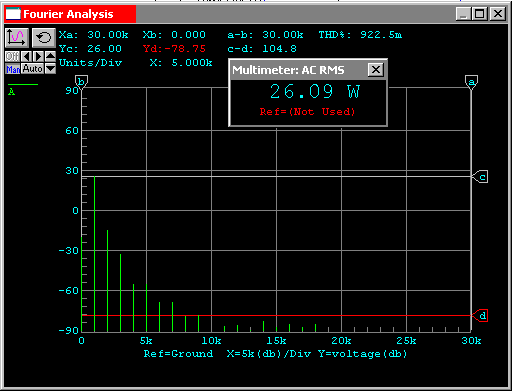
Task: Select cursor marker b at top left
Action: [x=81, y=82]
